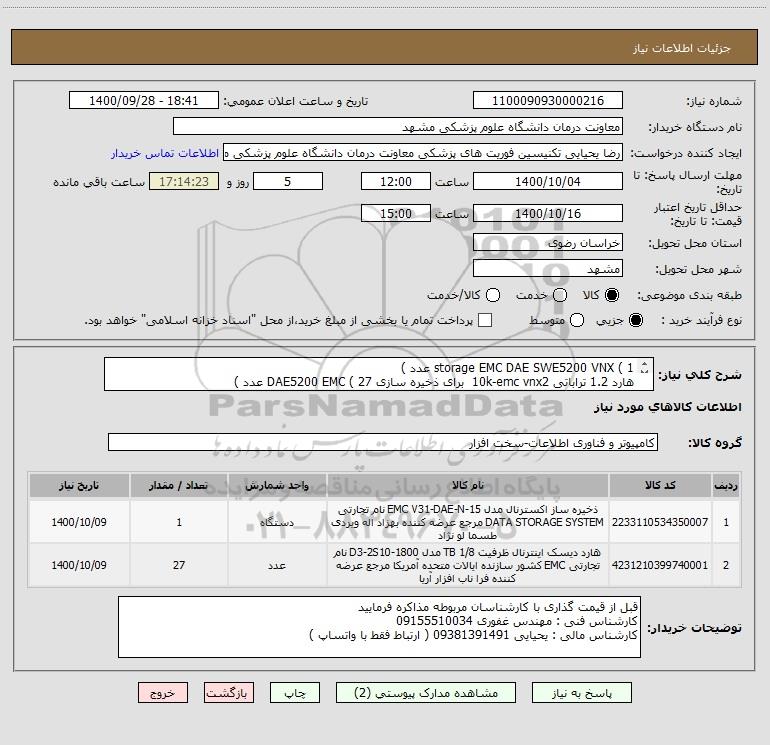Click the technical expert phone 09155510034
Viewport: 770px width, 745px height.
(x=434, y=621)
